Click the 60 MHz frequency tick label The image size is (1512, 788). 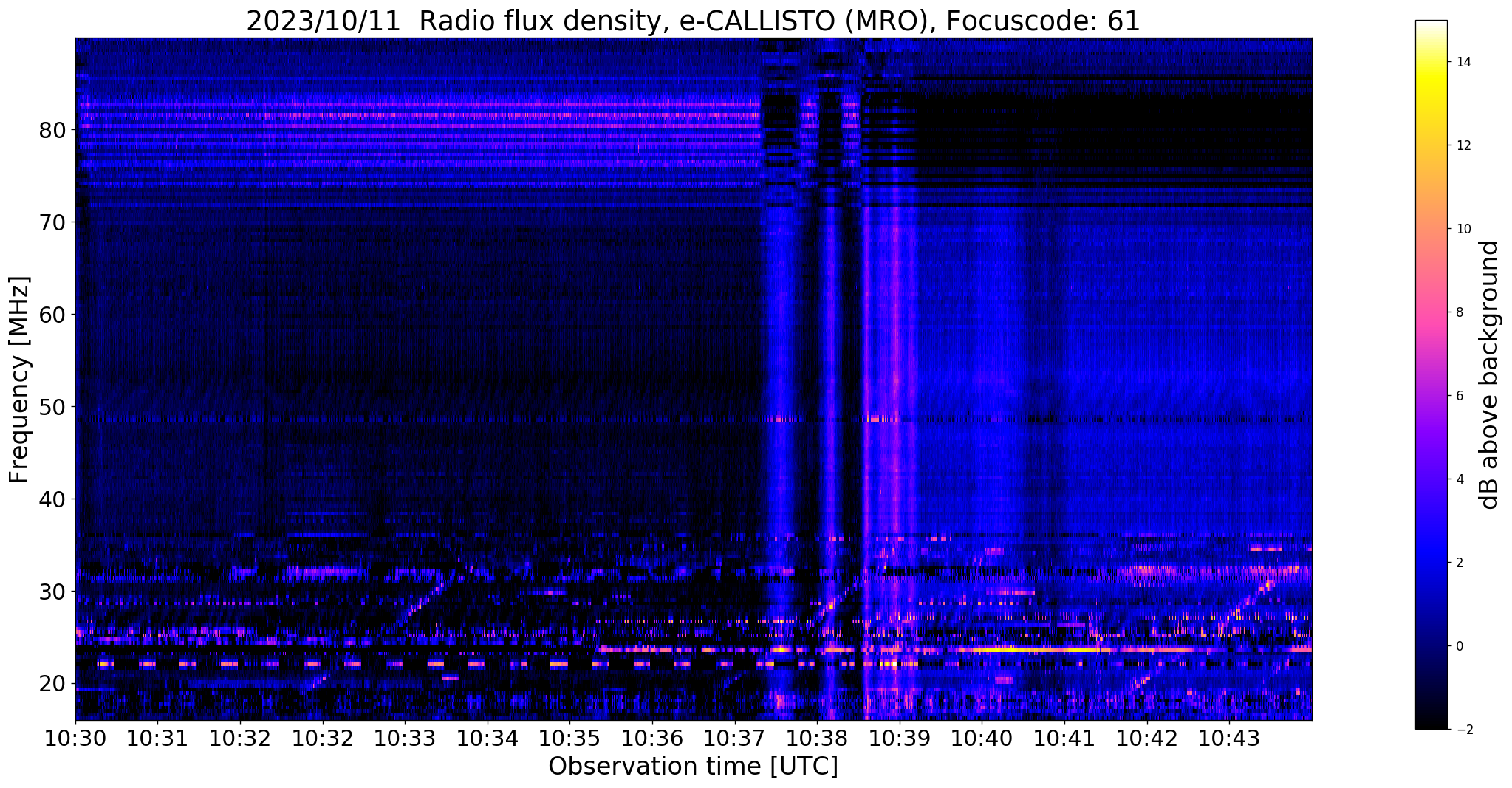coord(52,315)
